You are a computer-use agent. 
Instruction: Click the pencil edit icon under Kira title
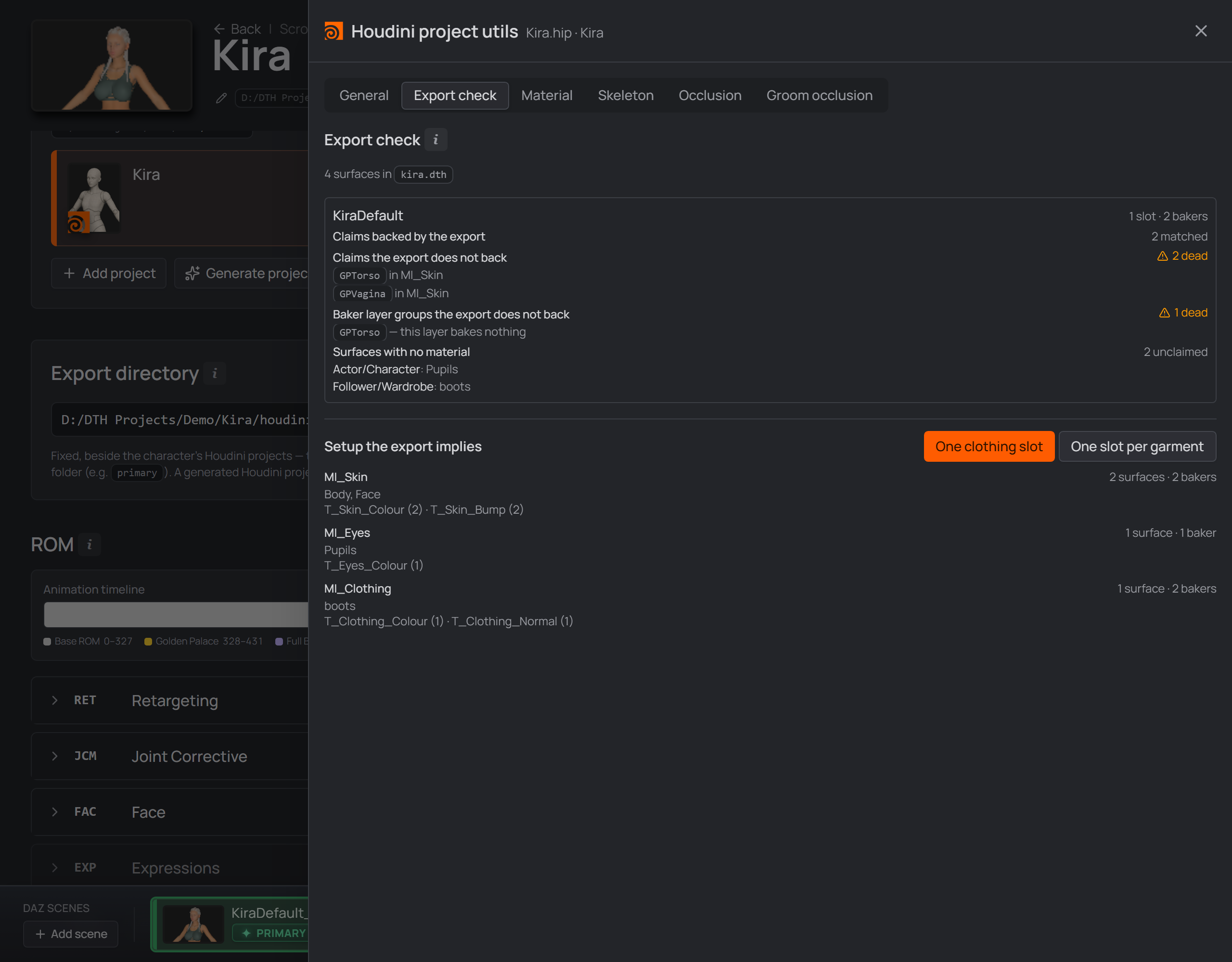tap(221, 98)
